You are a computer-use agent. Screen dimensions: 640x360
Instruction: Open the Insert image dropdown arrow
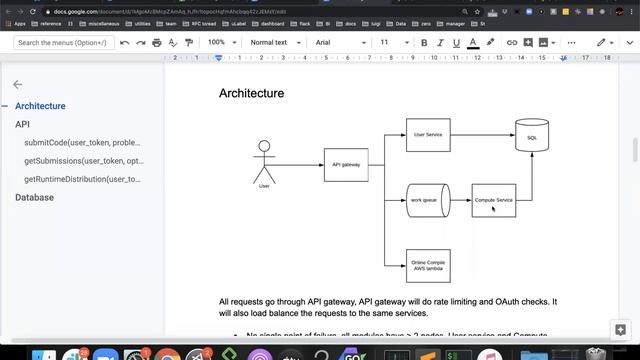[553, 43]
